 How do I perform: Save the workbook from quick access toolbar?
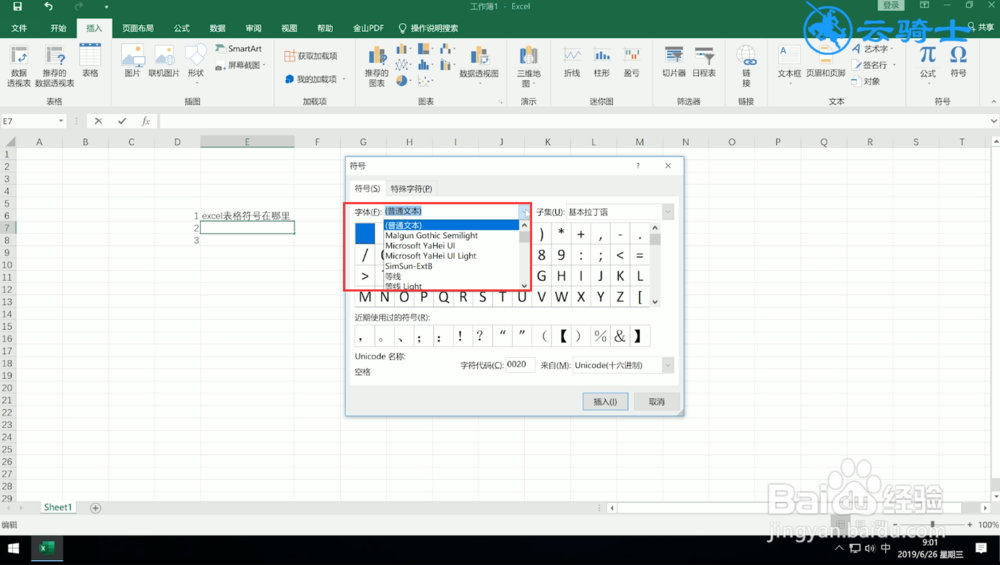17,6
